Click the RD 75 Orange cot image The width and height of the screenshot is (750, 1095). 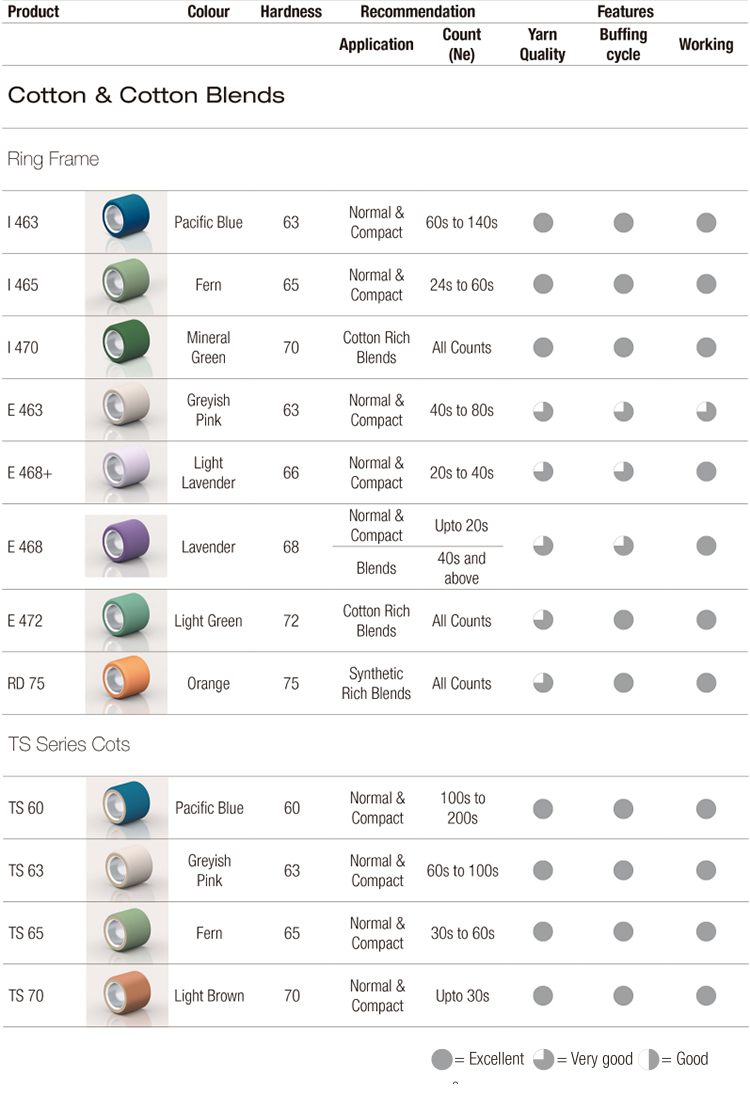click(x=126, y=683)
